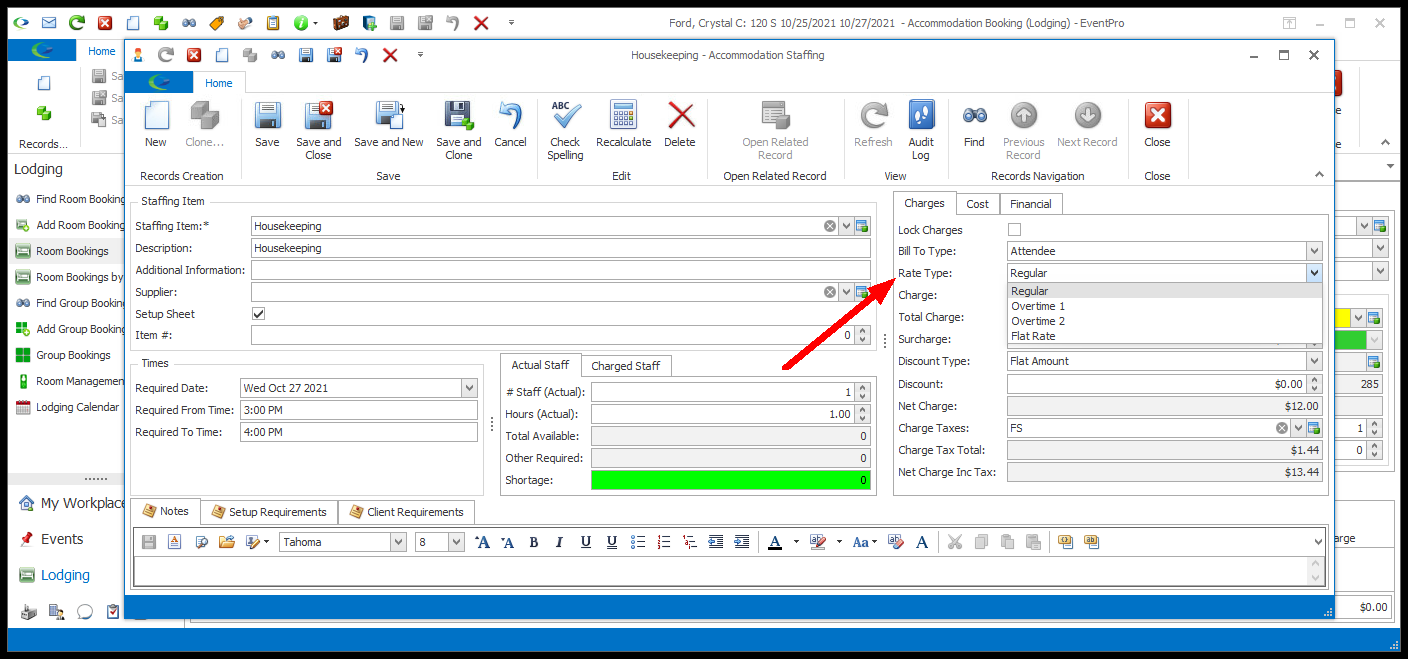Click cut scissors icon in notes toolbar

click(x=954, y=542)
